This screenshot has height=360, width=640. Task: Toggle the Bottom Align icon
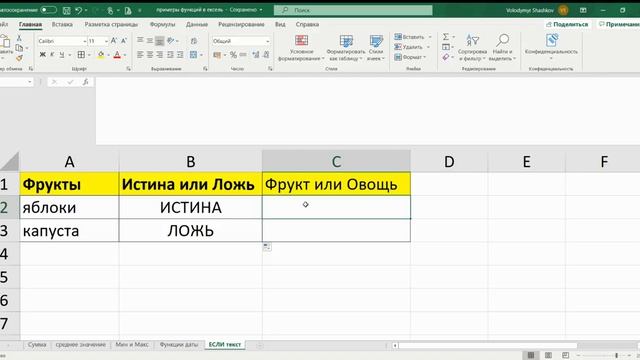coord(160,40)
